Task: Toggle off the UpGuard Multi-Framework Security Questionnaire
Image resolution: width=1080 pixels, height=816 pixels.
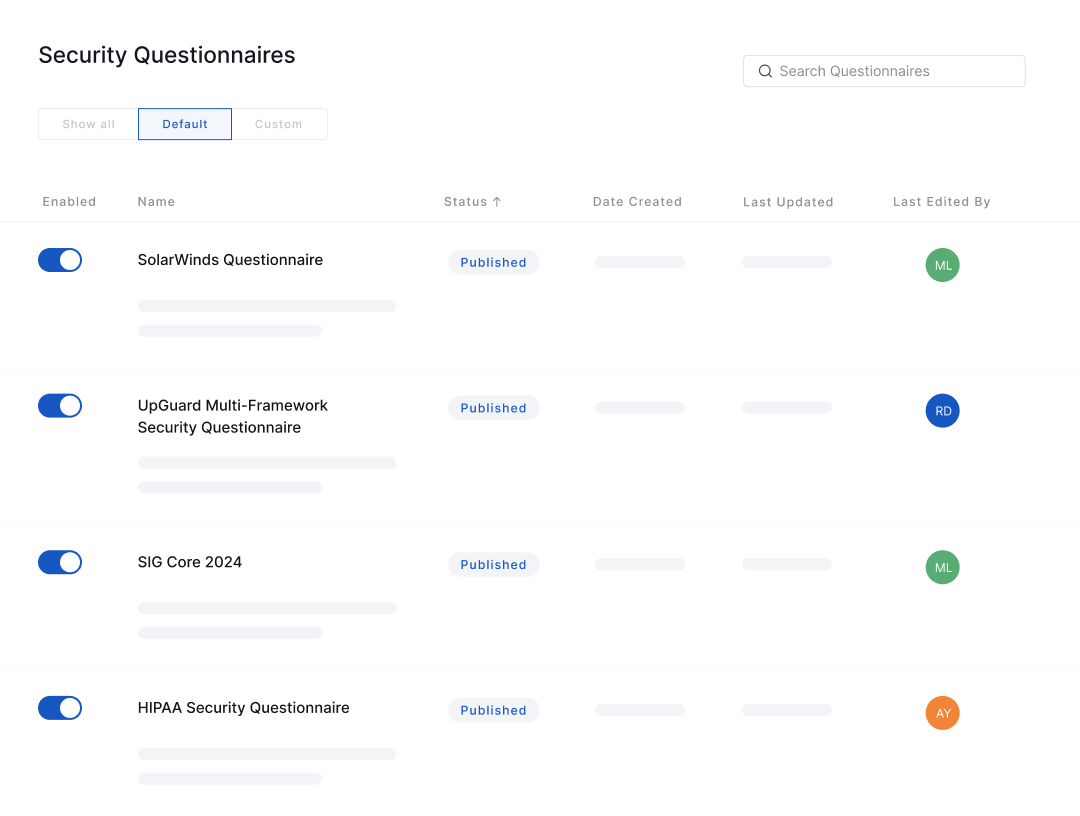Action: 60,406
